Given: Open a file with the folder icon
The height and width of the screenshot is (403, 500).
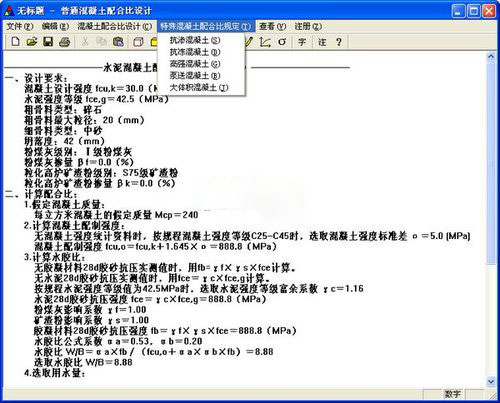Looking at the screenshot, I should click(x=32, y=42).
